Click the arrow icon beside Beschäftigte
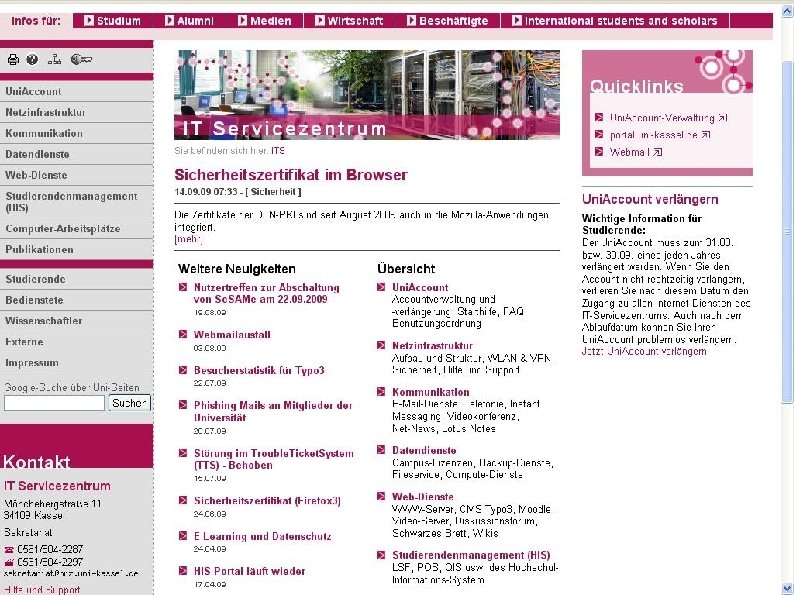 [x=411, y=20]
